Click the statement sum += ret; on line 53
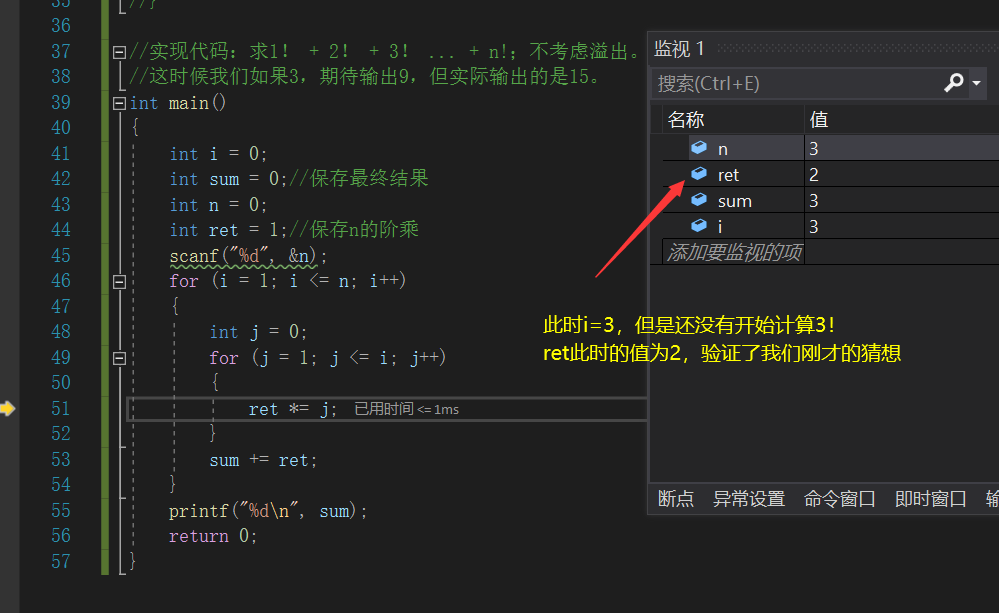This screenshot has width=999, height=613. (x=263, y=460)
